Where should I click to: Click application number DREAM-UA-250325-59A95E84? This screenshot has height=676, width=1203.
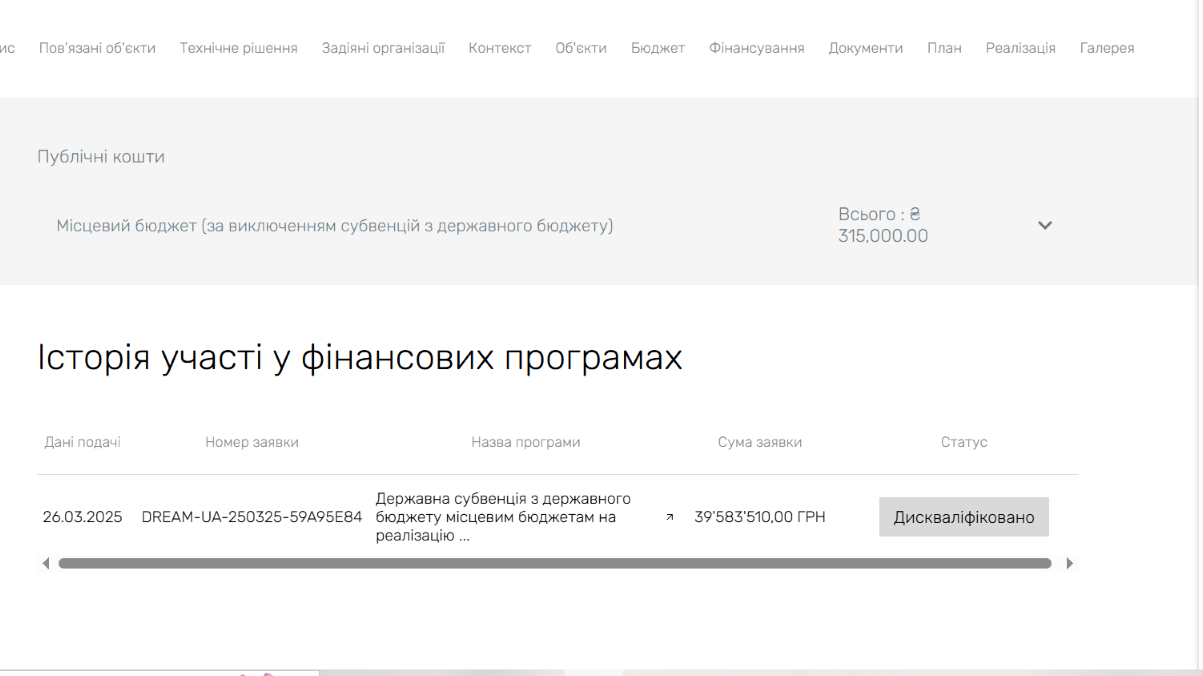[252, 517]
